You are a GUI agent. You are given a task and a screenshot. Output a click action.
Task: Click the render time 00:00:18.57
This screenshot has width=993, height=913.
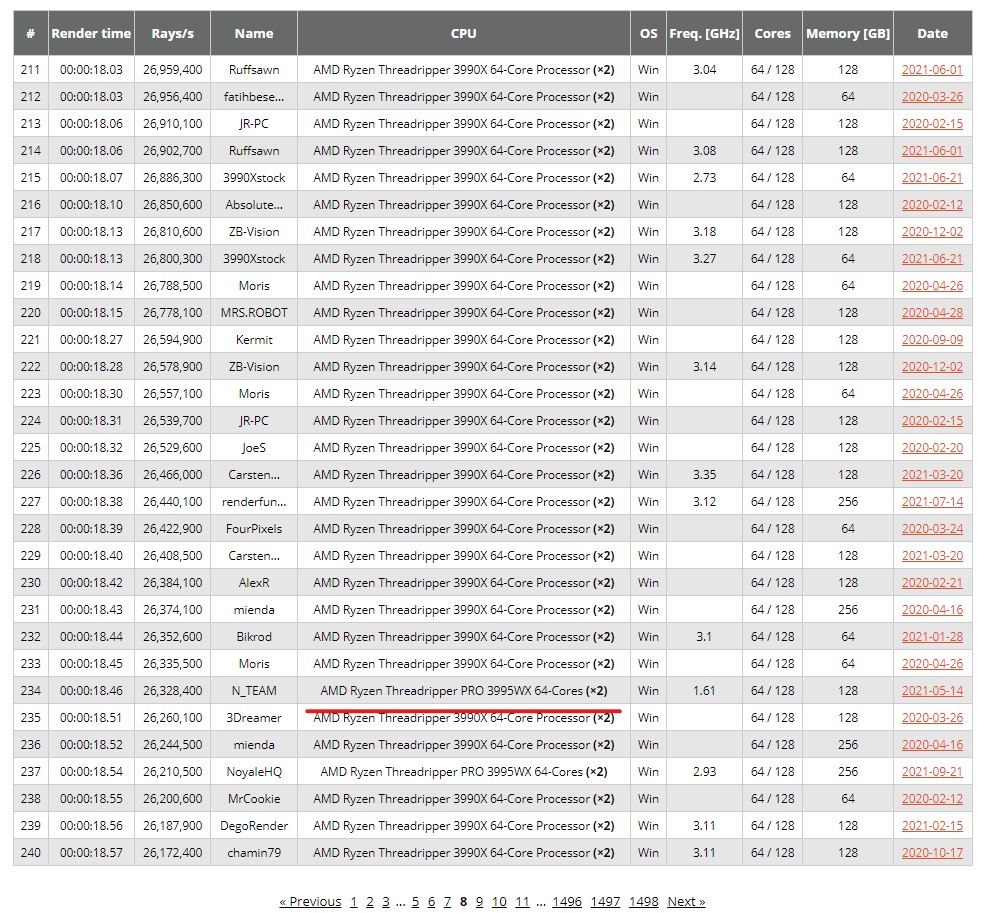pyautogui.click(x=91, y=853)
